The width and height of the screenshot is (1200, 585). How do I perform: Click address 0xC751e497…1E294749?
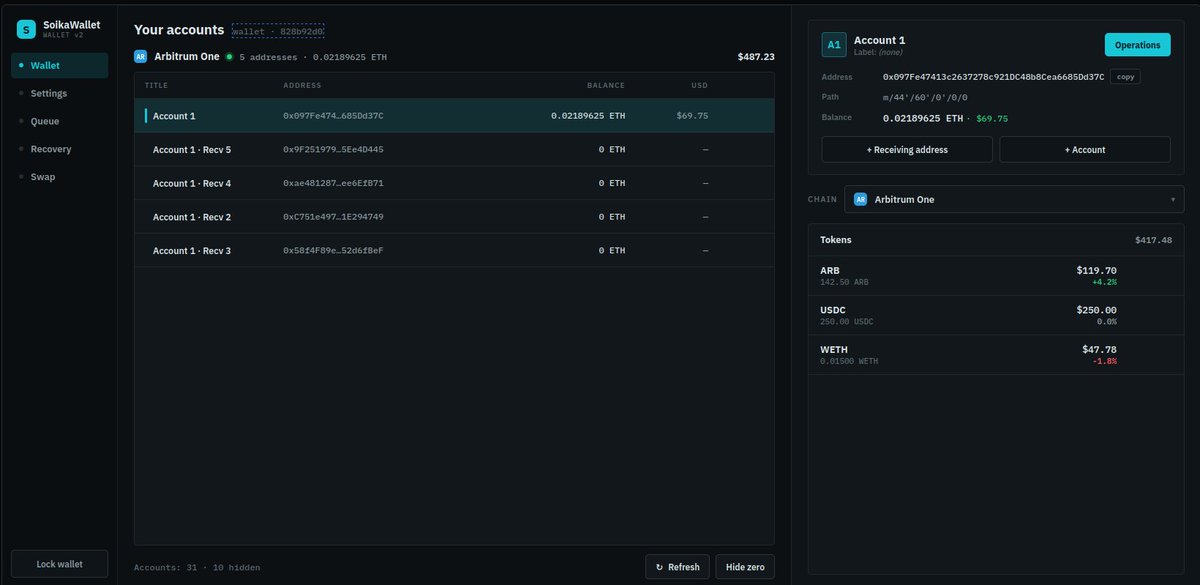pyautogui.click(x=333, y=217)
